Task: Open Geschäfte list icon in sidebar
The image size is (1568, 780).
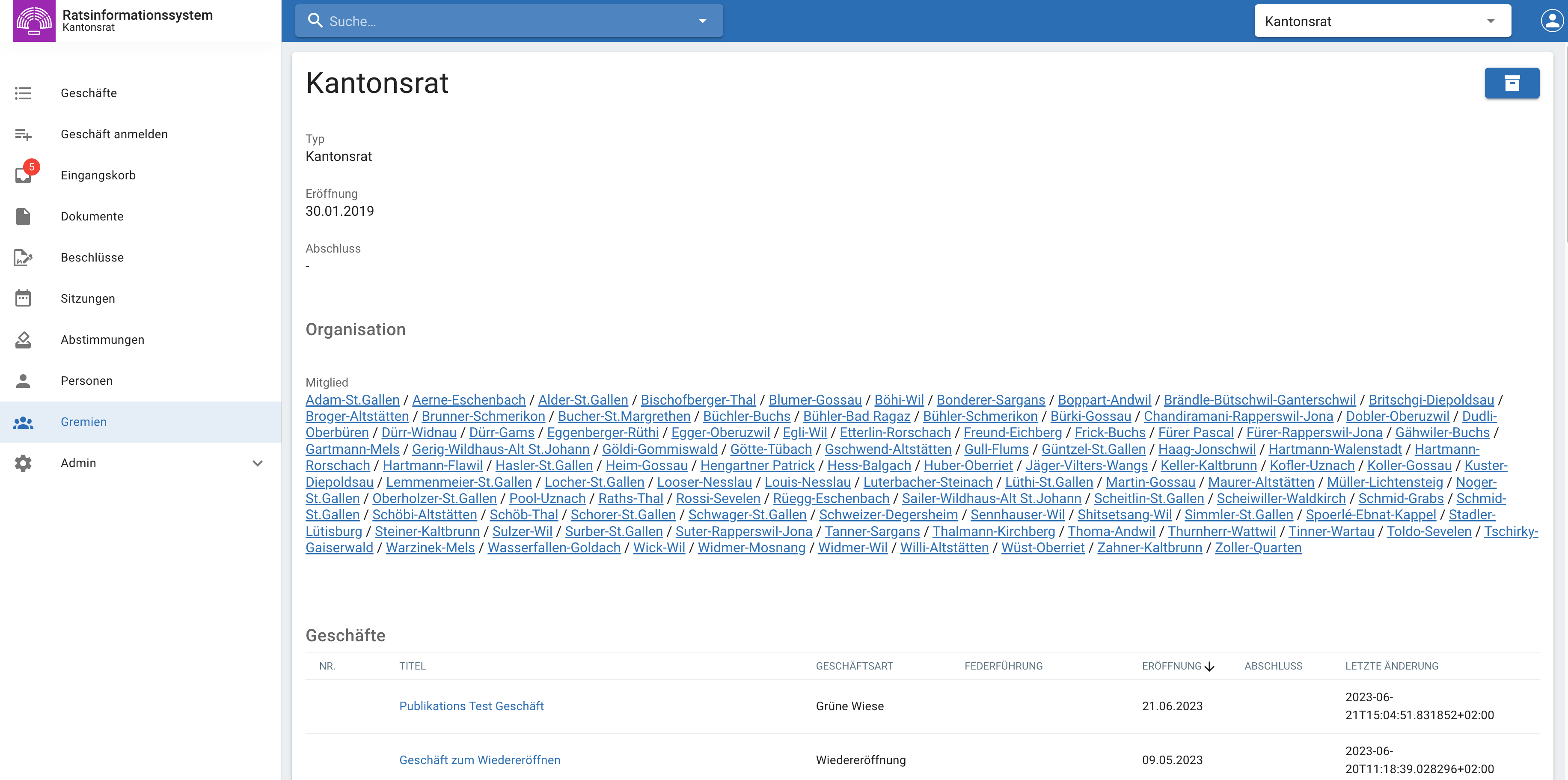Action: pyautogui.click(x=23, y=93)
